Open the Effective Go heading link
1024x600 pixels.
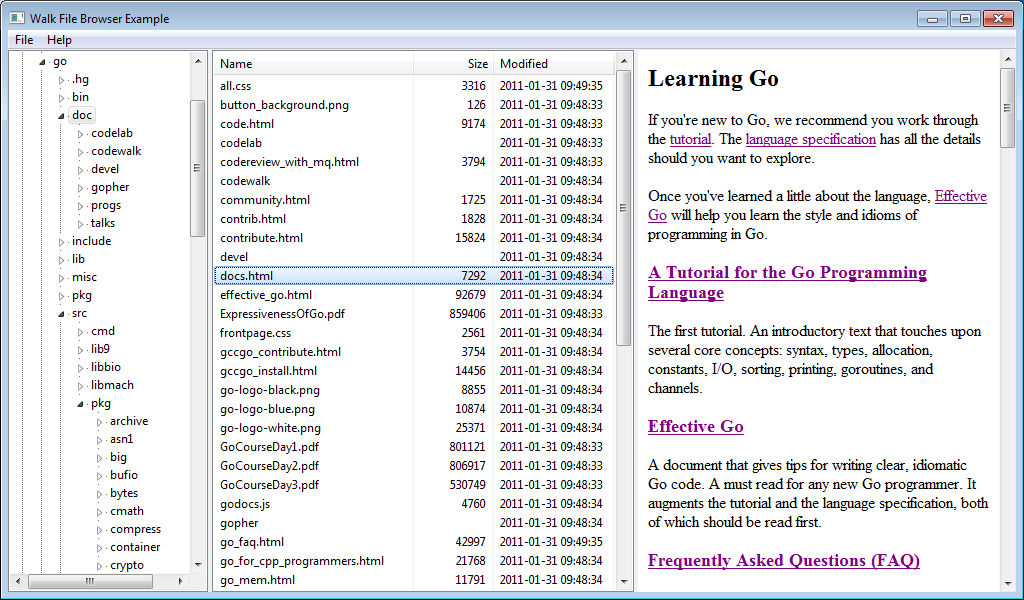coord(696,426)
